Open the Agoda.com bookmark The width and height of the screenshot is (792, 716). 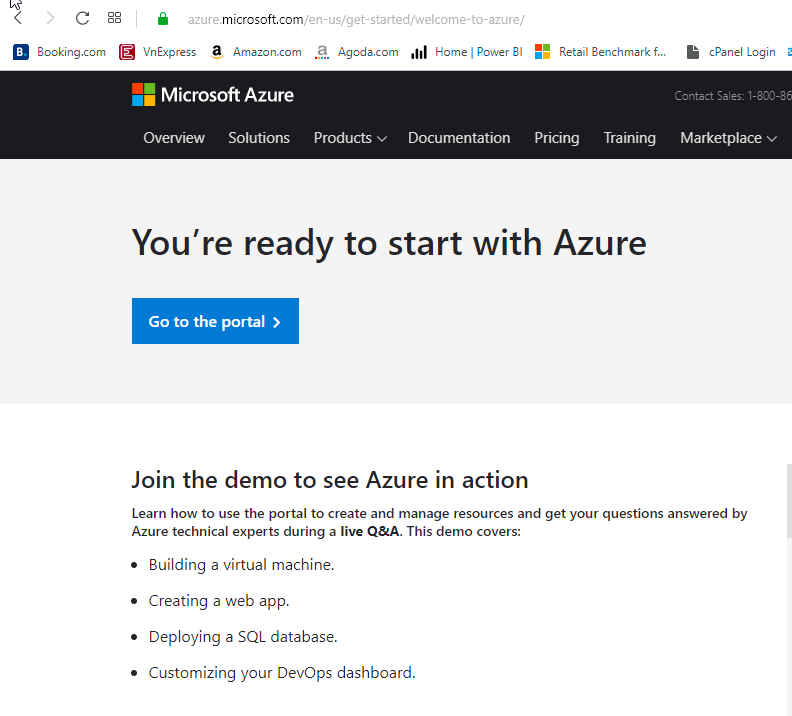tap(356, 52)
